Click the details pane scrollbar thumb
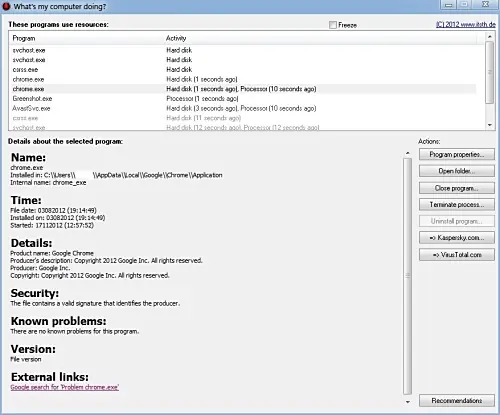This screenshot has width=500, height=415. [x=408, y=276]
